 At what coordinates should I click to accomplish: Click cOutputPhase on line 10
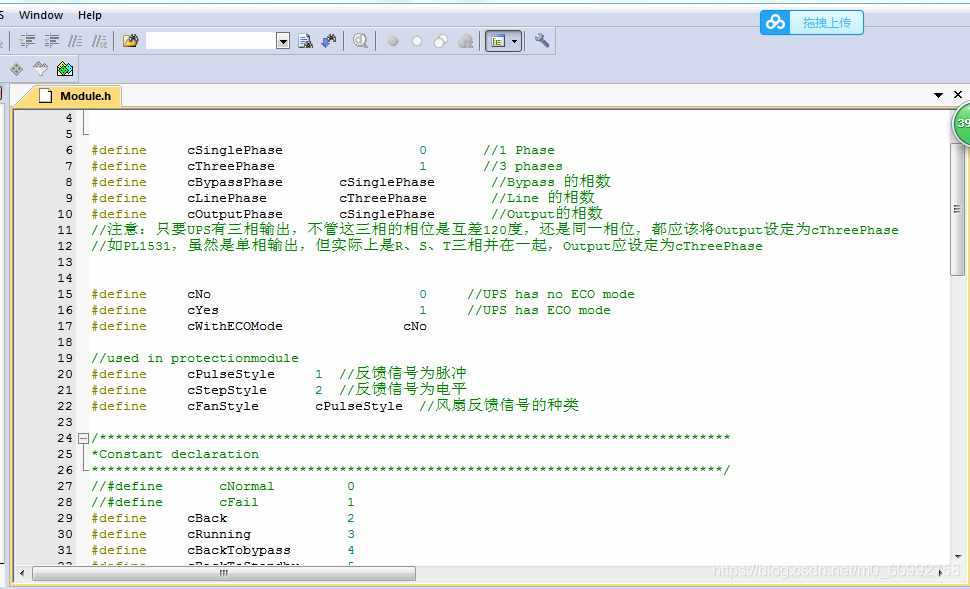(x=234, y=215)
